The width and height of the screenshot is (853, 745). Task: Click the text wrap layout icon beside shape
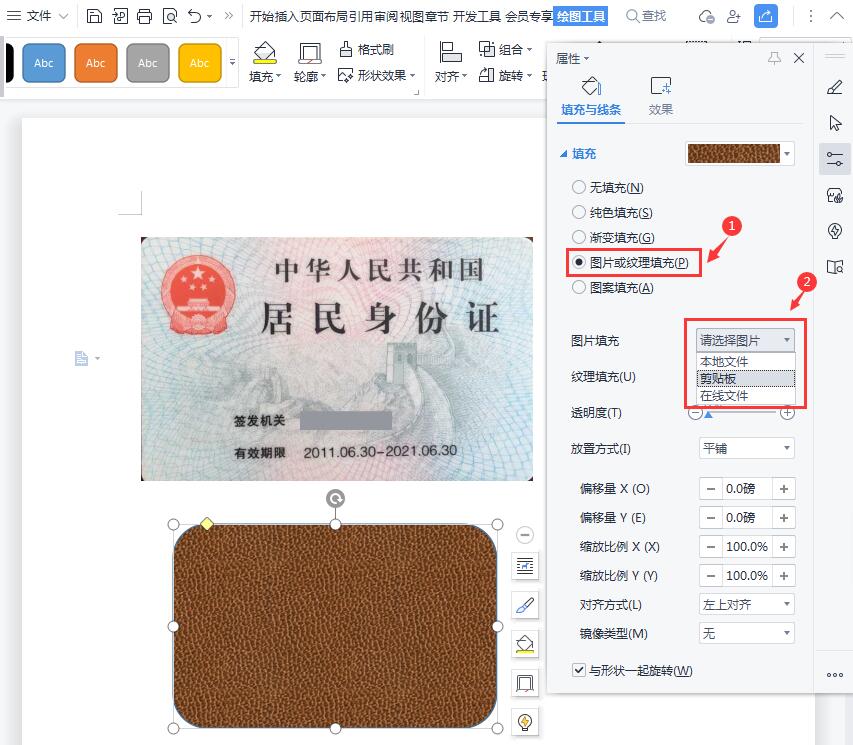[x=525, y=566]
